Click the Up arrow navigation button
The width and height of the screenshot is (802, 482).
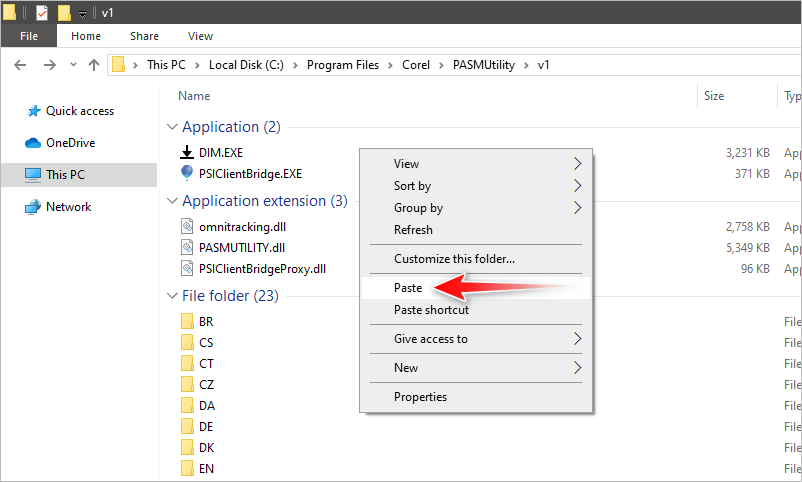[94, 65]
